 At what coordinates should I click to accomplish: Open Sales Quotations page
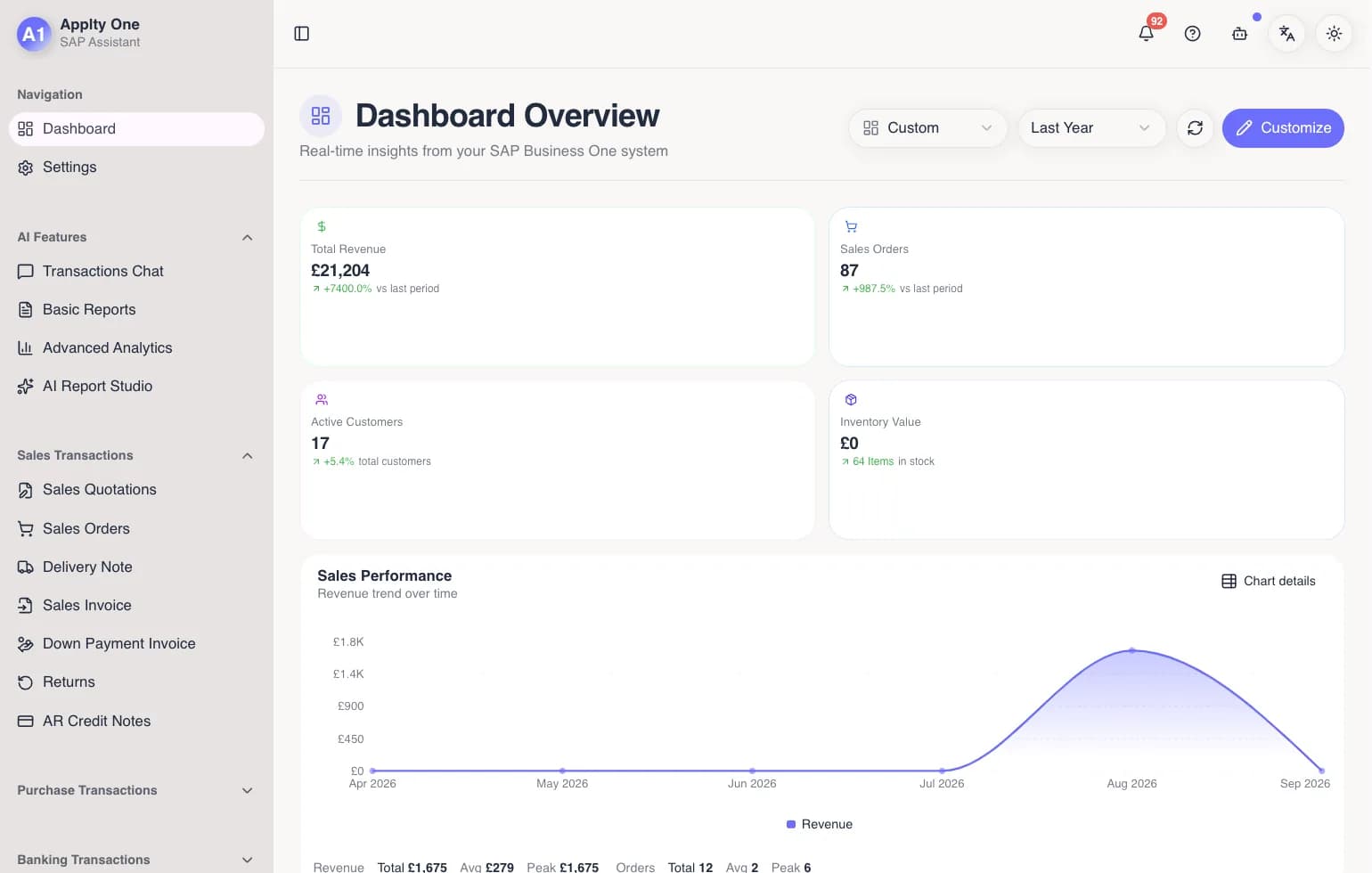[x=136, y=490]
